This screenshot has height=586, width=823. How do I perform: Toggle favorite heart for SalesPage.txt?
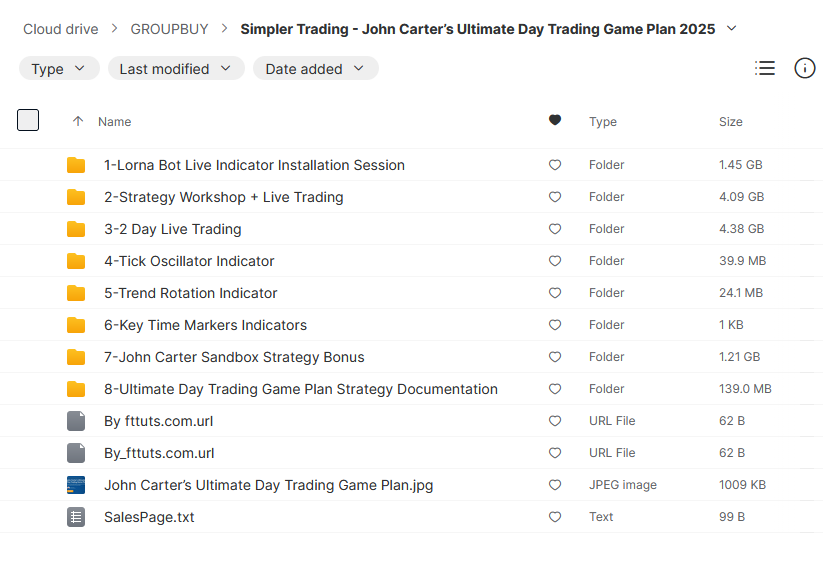point(555,517)
